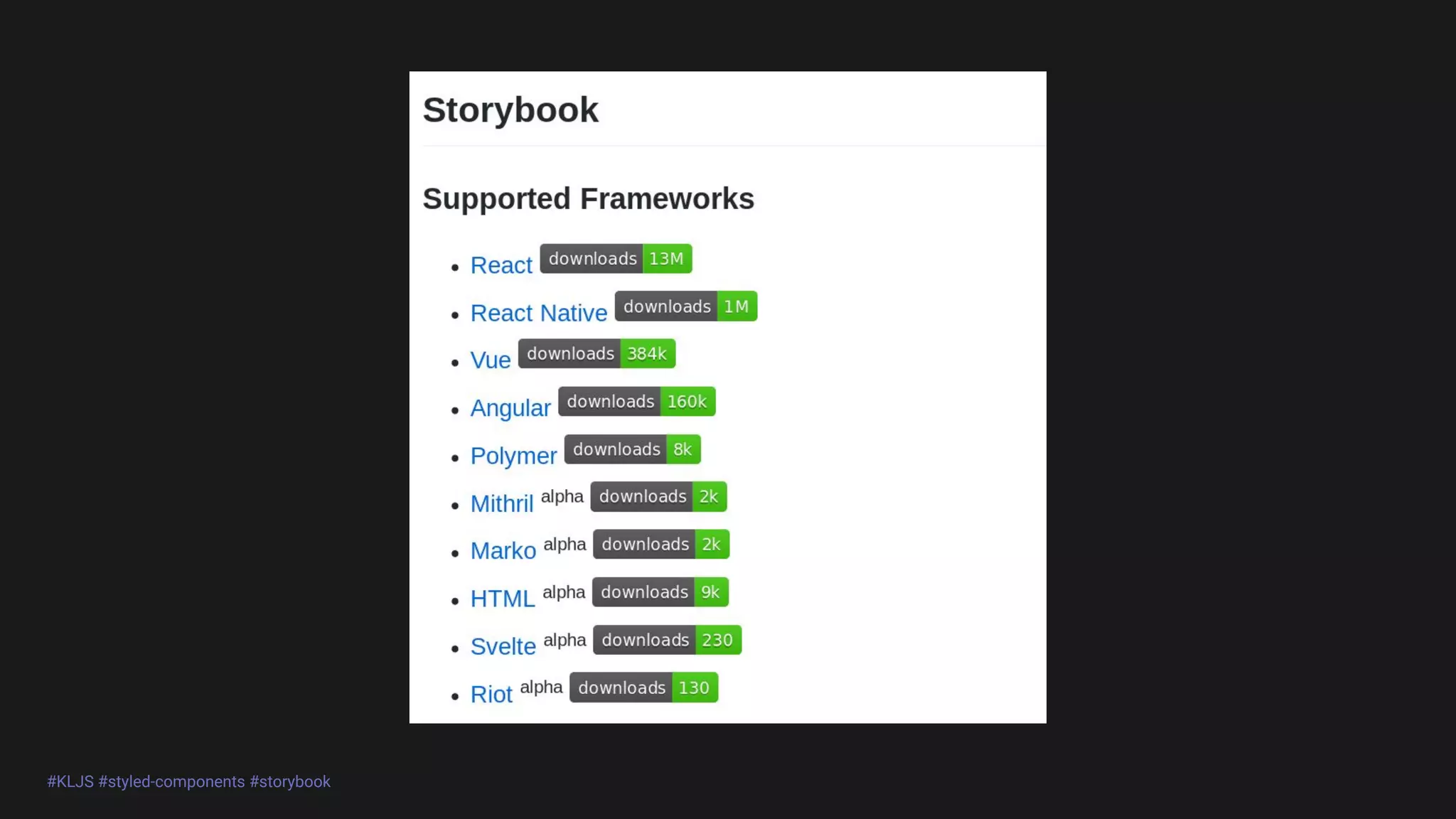Click the Angular downloads 160k badge
The width and height of the screenshot is (1456, 819).
tap(636, 402)
